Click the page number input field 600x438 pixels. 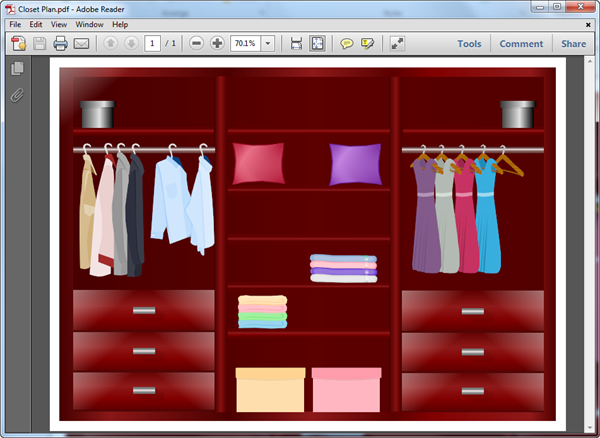point(152,44)
